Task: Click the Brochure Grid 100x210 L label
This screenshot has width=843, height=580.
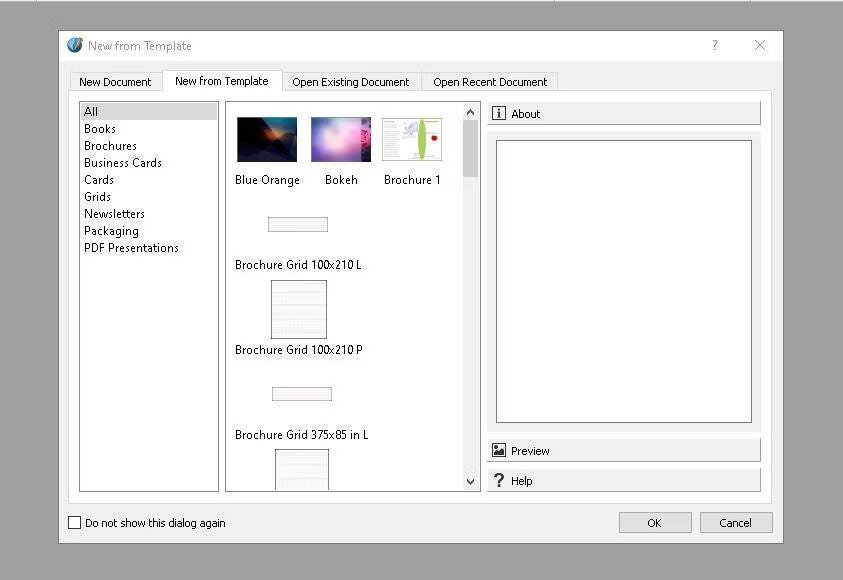Action: [x=298, y=265]
